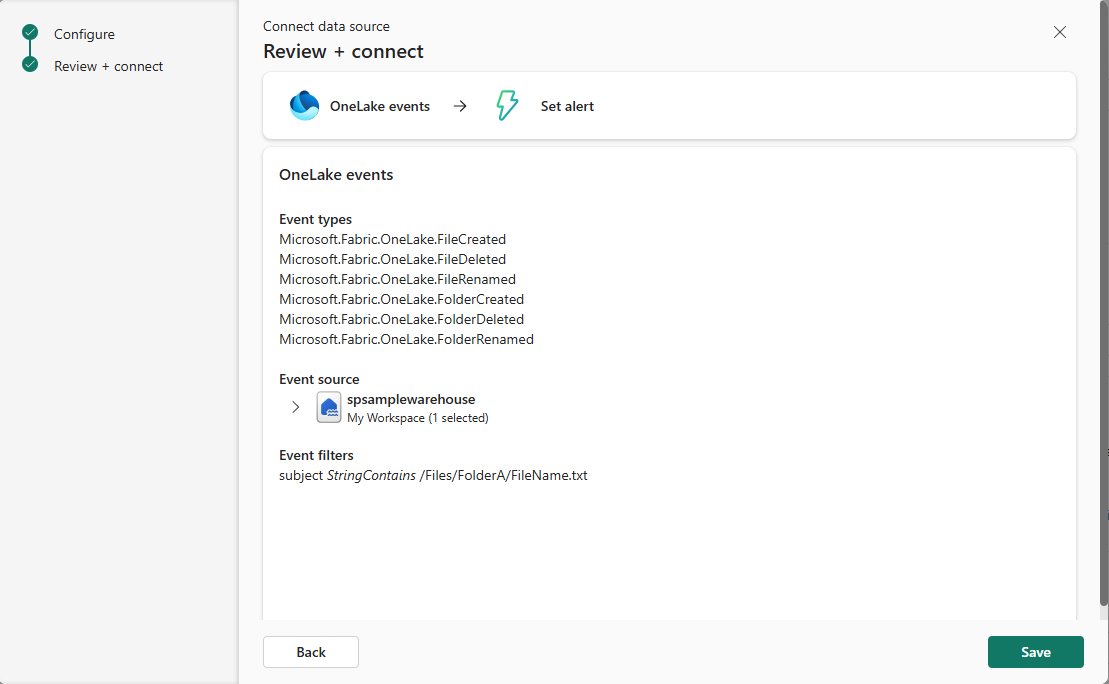The height and width of the screenshot is (684, 1109).
Task: Click the Review + connect page title
Action: coord(343,52)
